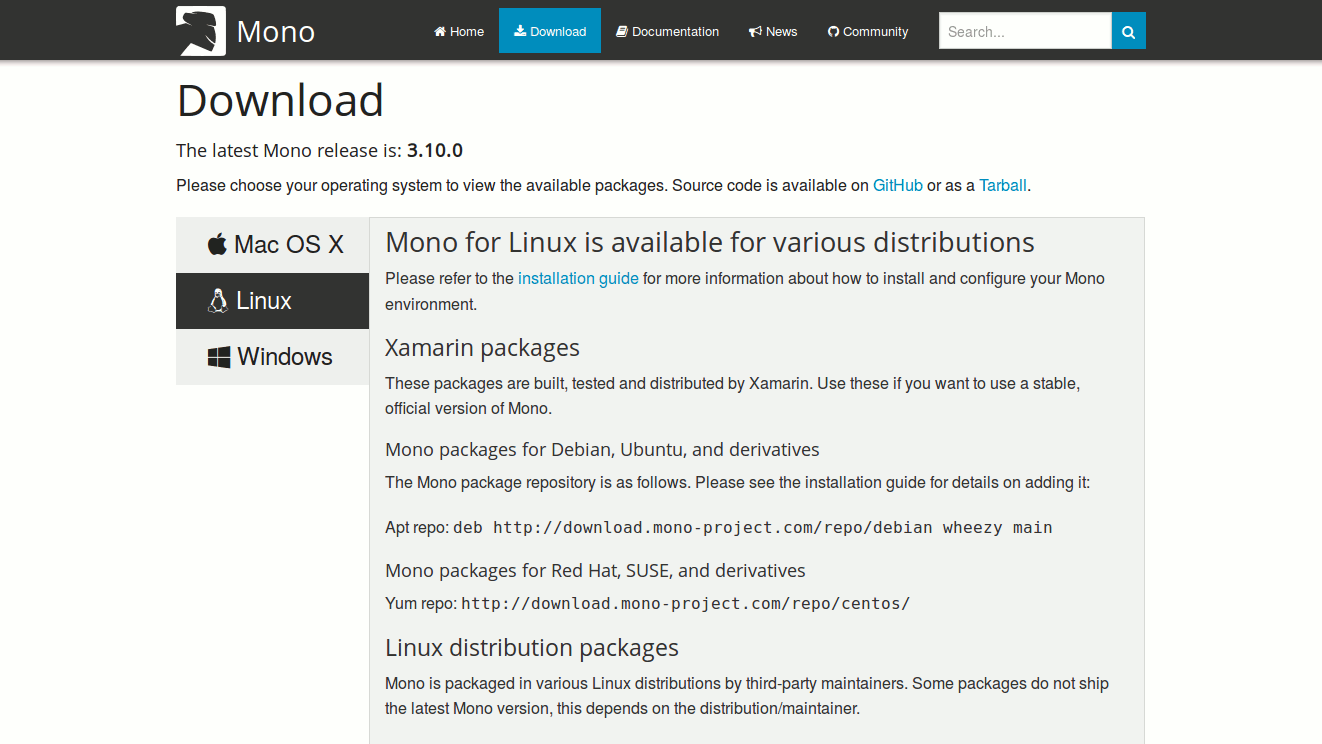
Task: Follow the Tarball link
Action: pyautogui.click(x=1003, y=185)
